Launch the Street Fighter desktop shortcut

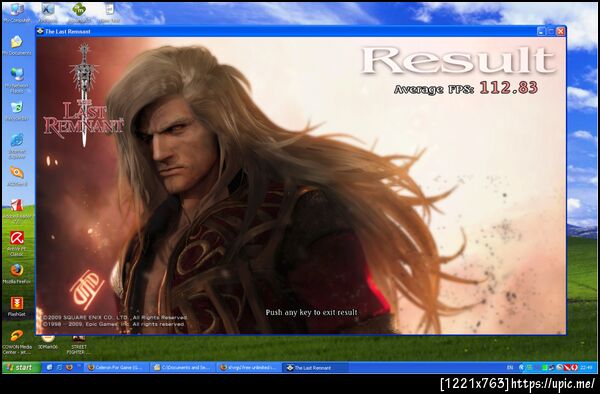coord(78,344)
